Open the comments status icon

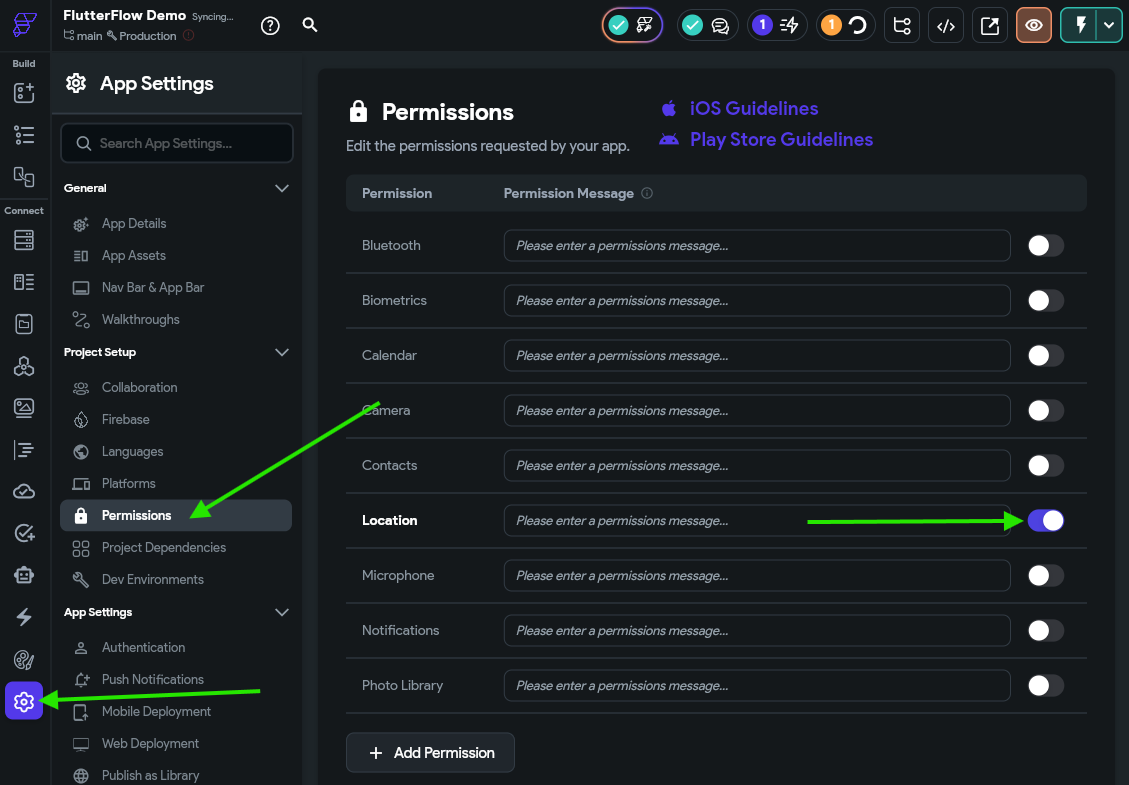(x=707, y=26)
